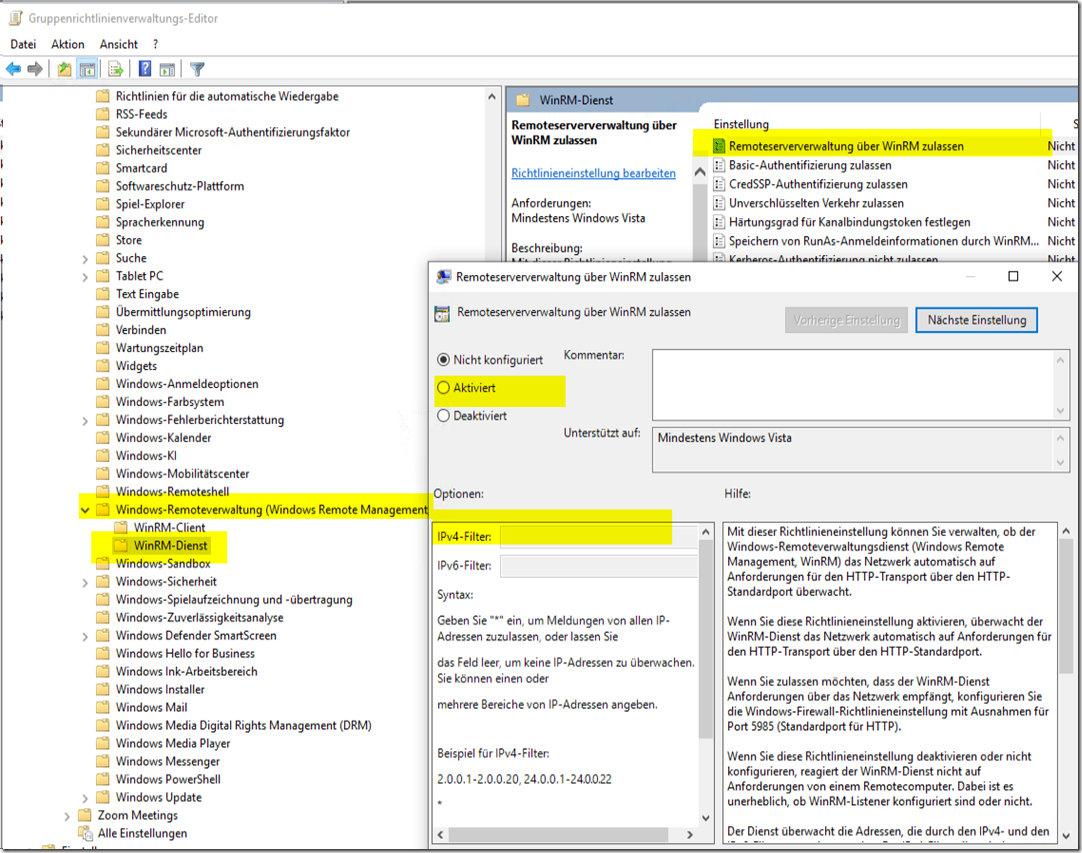Image resolution: width=1082 pixels, height=853 pixels.
Task: Click the Export List toolbar icon
Action: point(116,69)
